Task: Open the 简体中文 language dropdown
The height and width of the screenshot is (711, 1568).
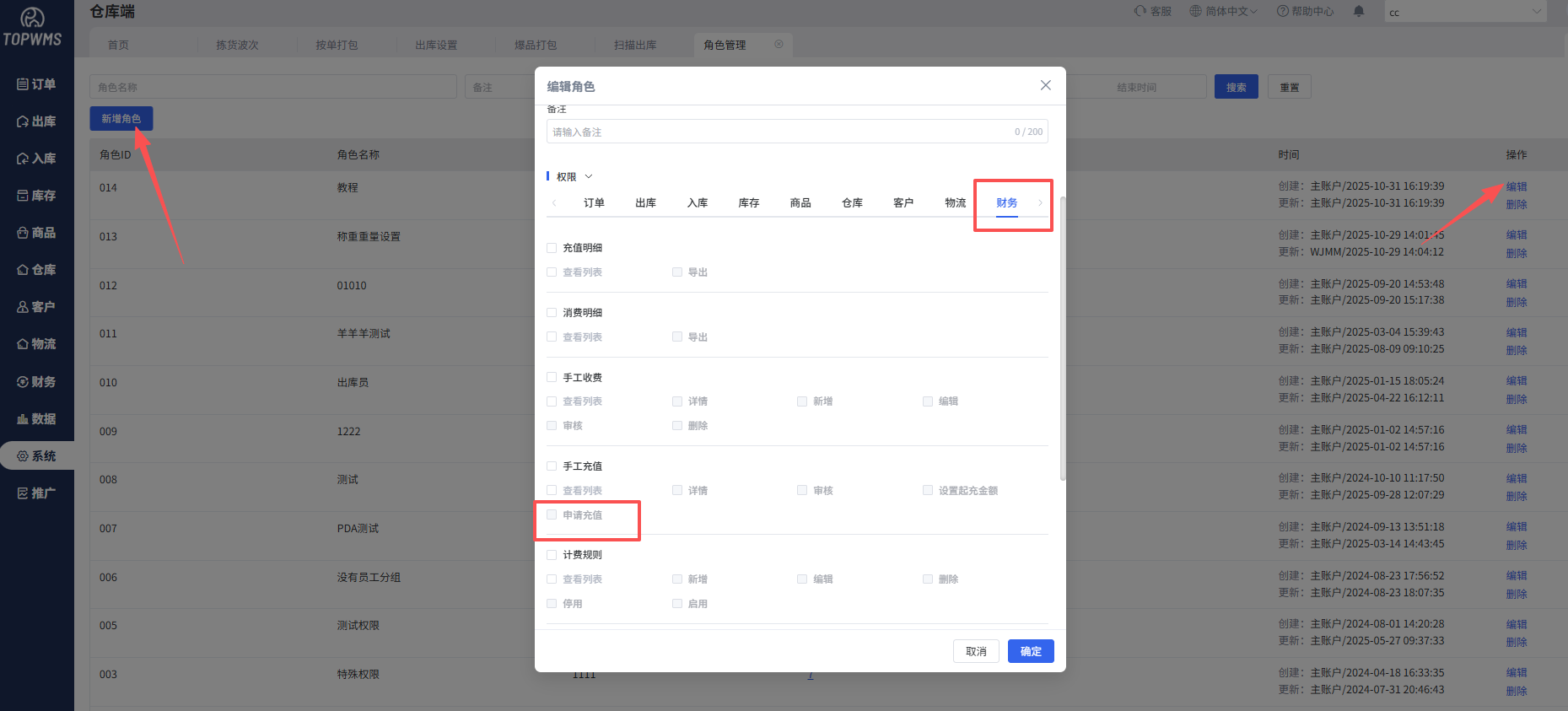Action: point(1224,11)
